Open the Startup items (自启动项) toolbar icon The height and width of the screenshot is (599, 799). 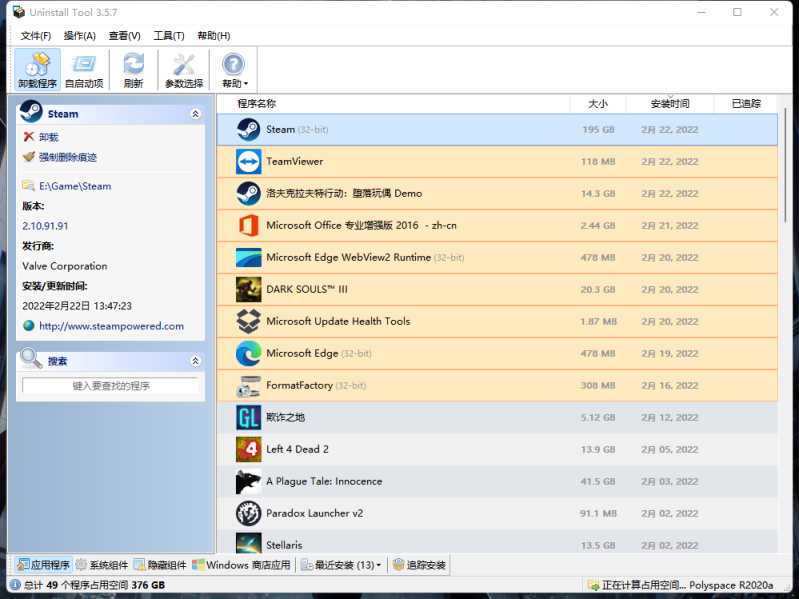(x=84, y=69)
